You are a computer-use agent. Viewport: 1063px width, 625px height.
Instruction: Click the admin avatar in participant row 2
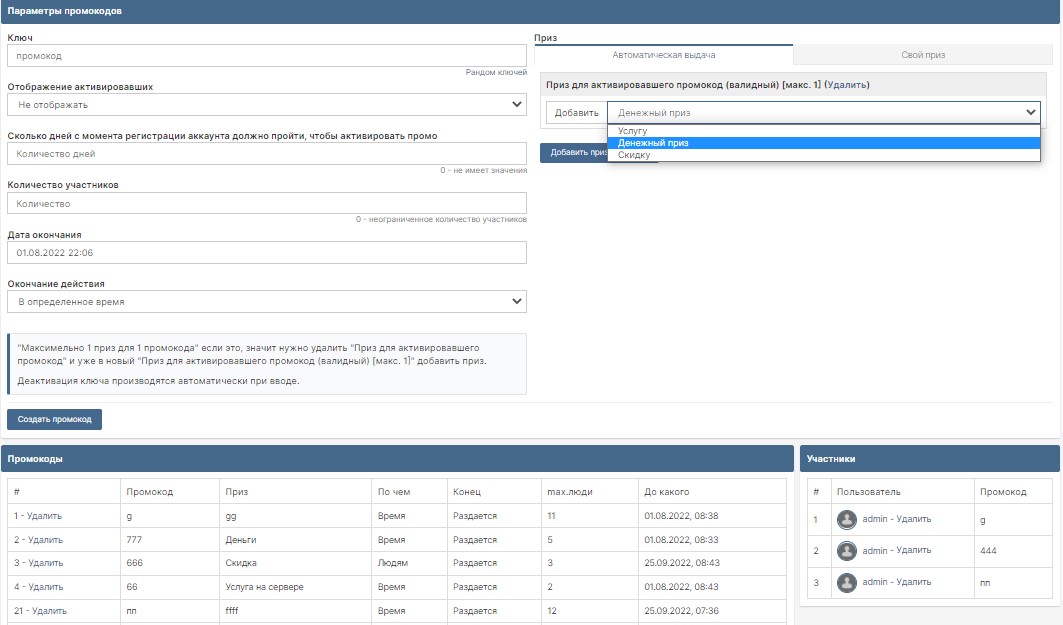847,550
